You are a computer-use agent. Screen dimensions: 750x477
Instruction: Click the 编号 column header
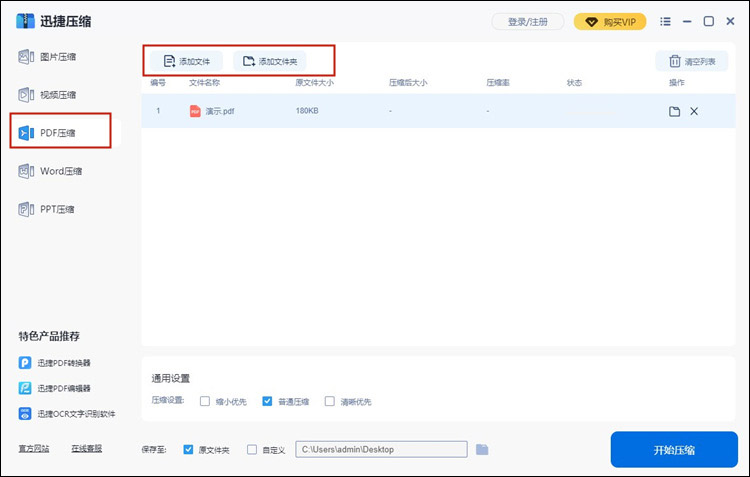158,82
